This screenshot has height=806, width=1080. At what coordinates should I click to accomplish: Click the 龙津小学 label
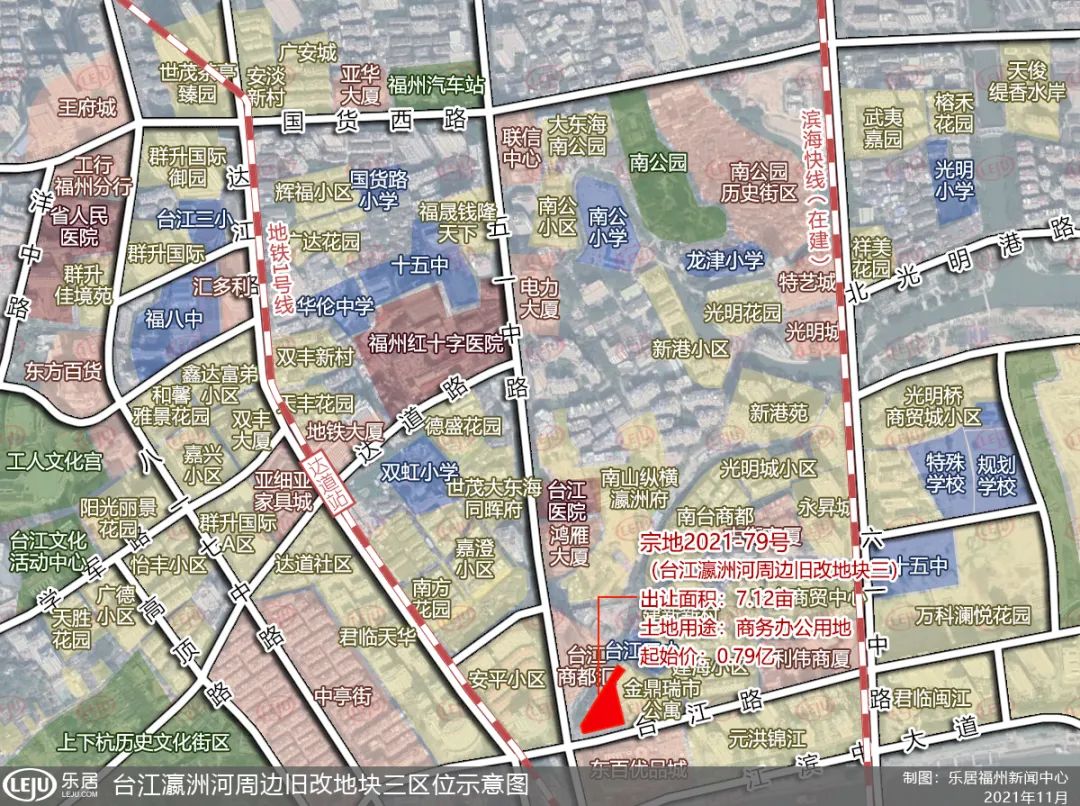[x=725, y=260]
